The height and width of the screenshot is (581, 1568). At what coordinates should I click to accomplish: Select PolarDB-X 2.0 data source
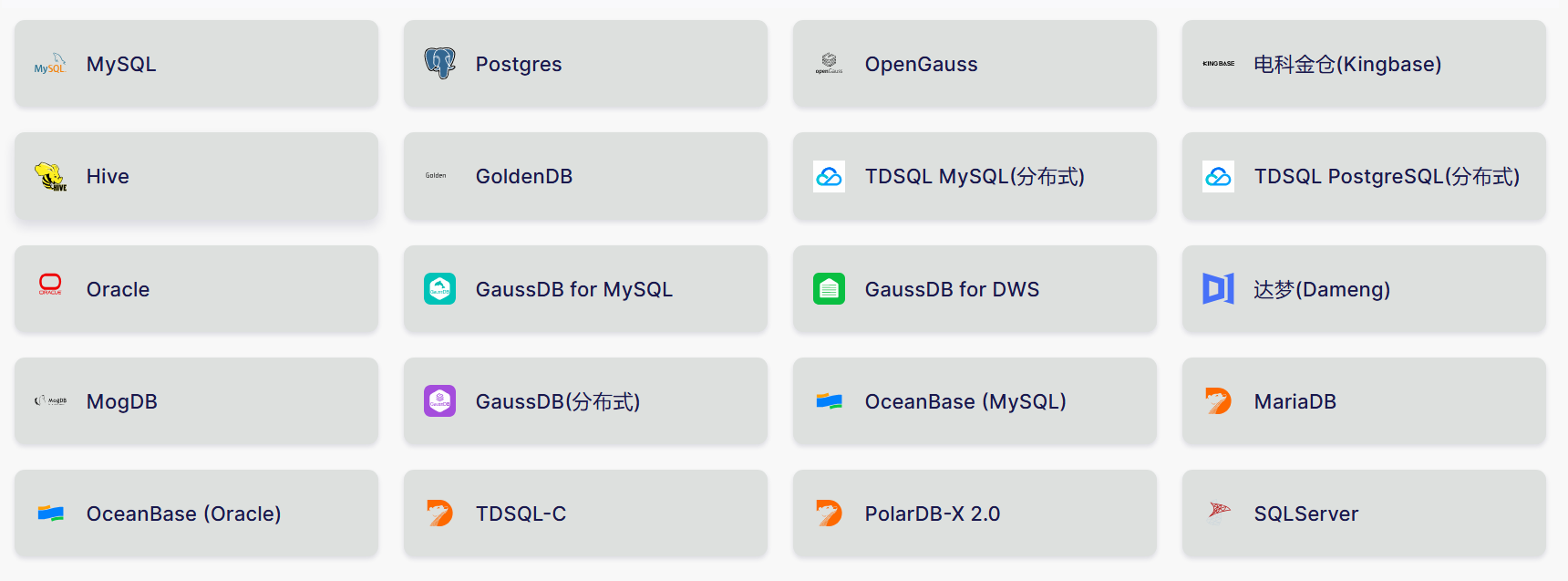click(x=974, y=514)
